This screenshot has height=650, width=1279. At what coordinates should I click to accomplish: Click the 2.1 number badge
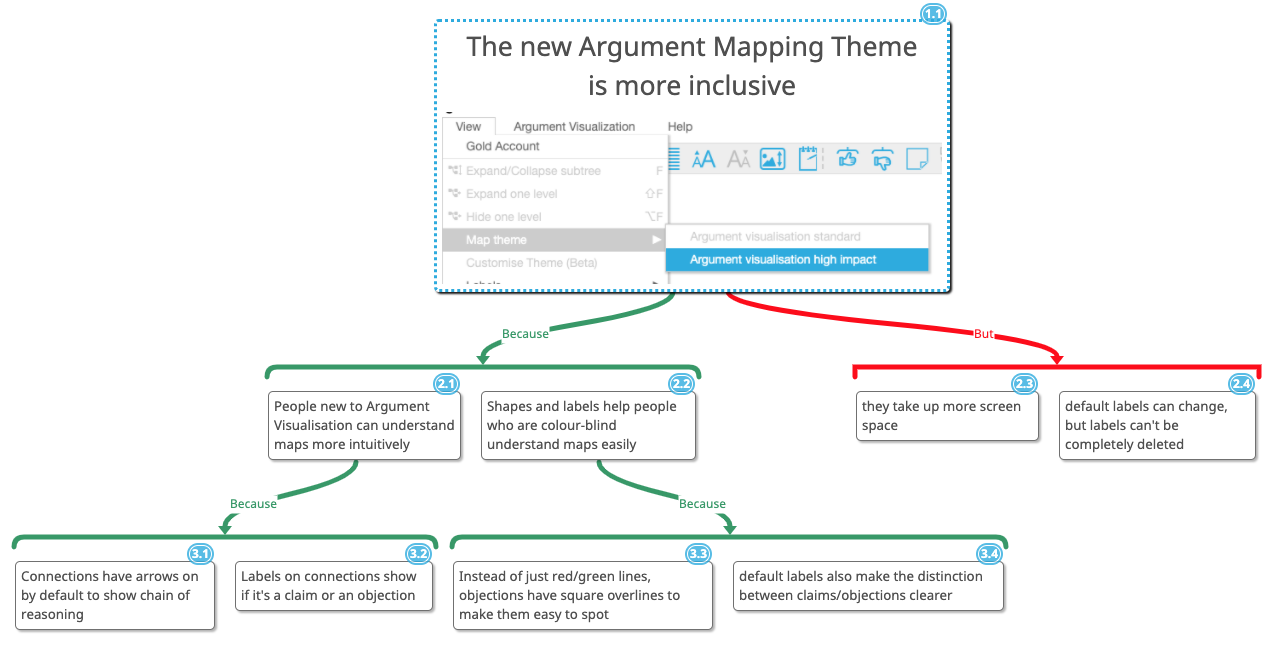click(446, 383)
